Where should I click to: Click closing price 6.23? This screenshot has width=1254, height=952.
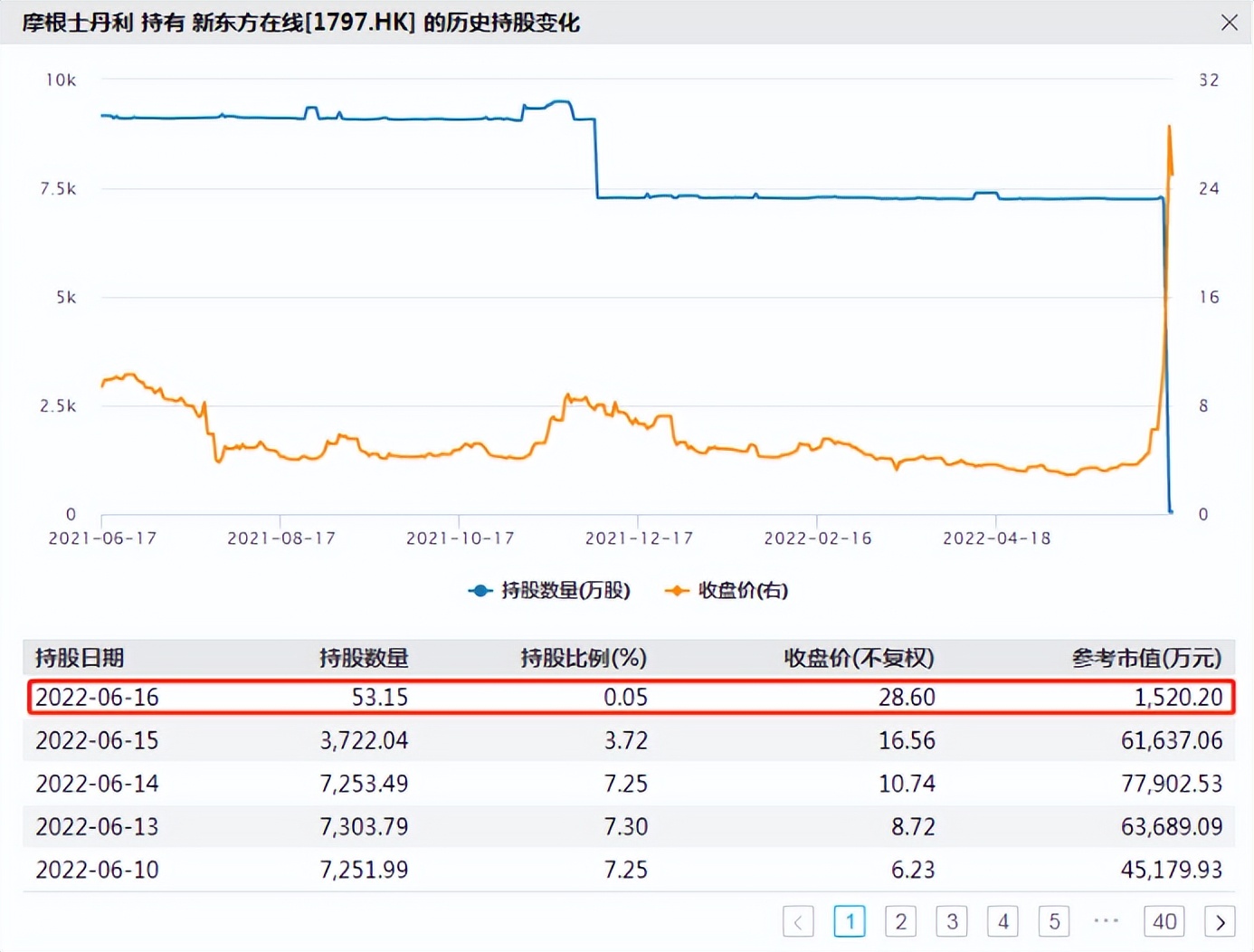913,870
